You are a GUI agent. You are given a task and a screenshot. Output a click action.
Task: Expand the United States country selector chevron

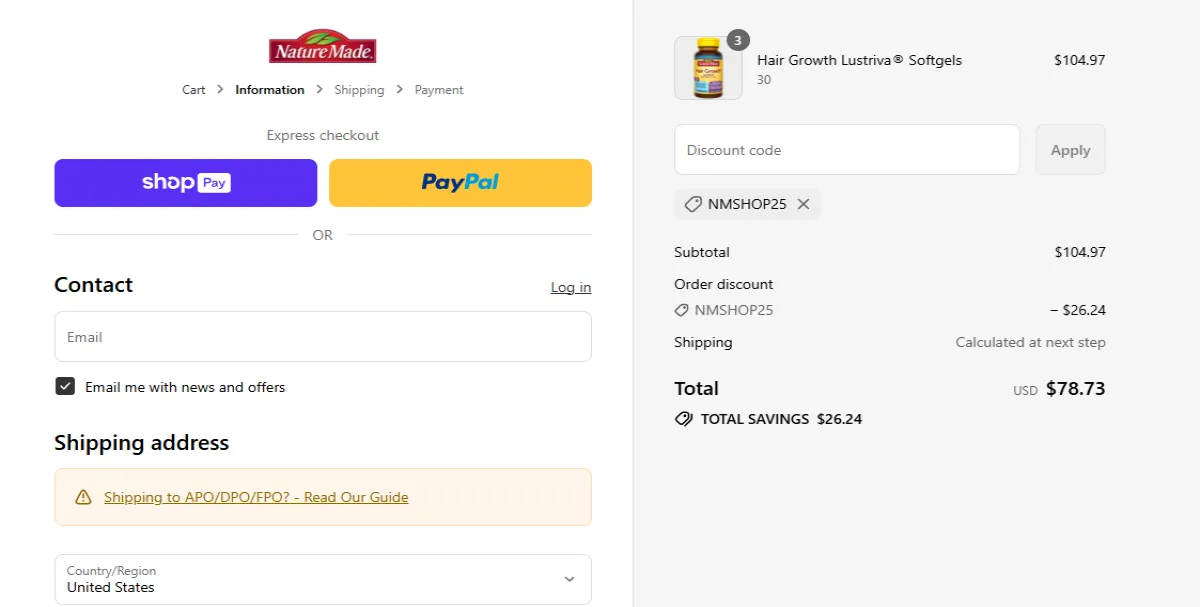click(x=569, y=579)
